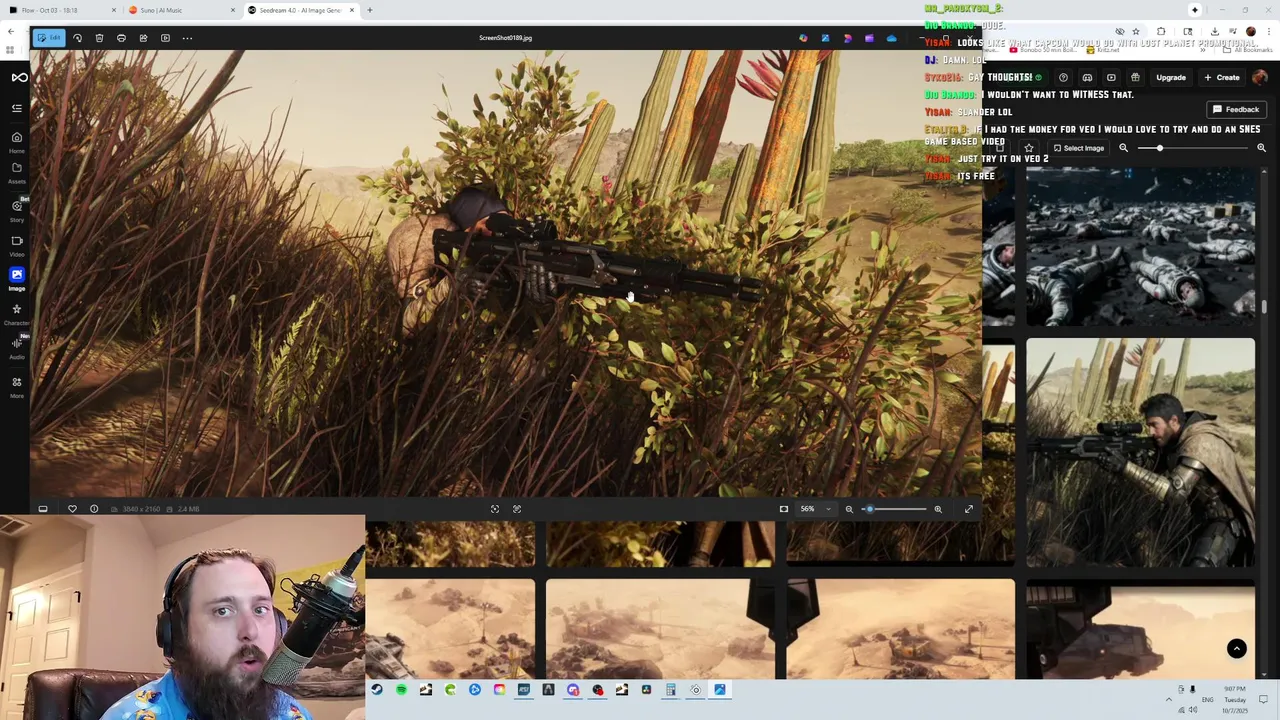Image resolution: width=1280 pixels, height=720 pixels.
Task: Open Story in the left sidebar
Action: [17, 210]
